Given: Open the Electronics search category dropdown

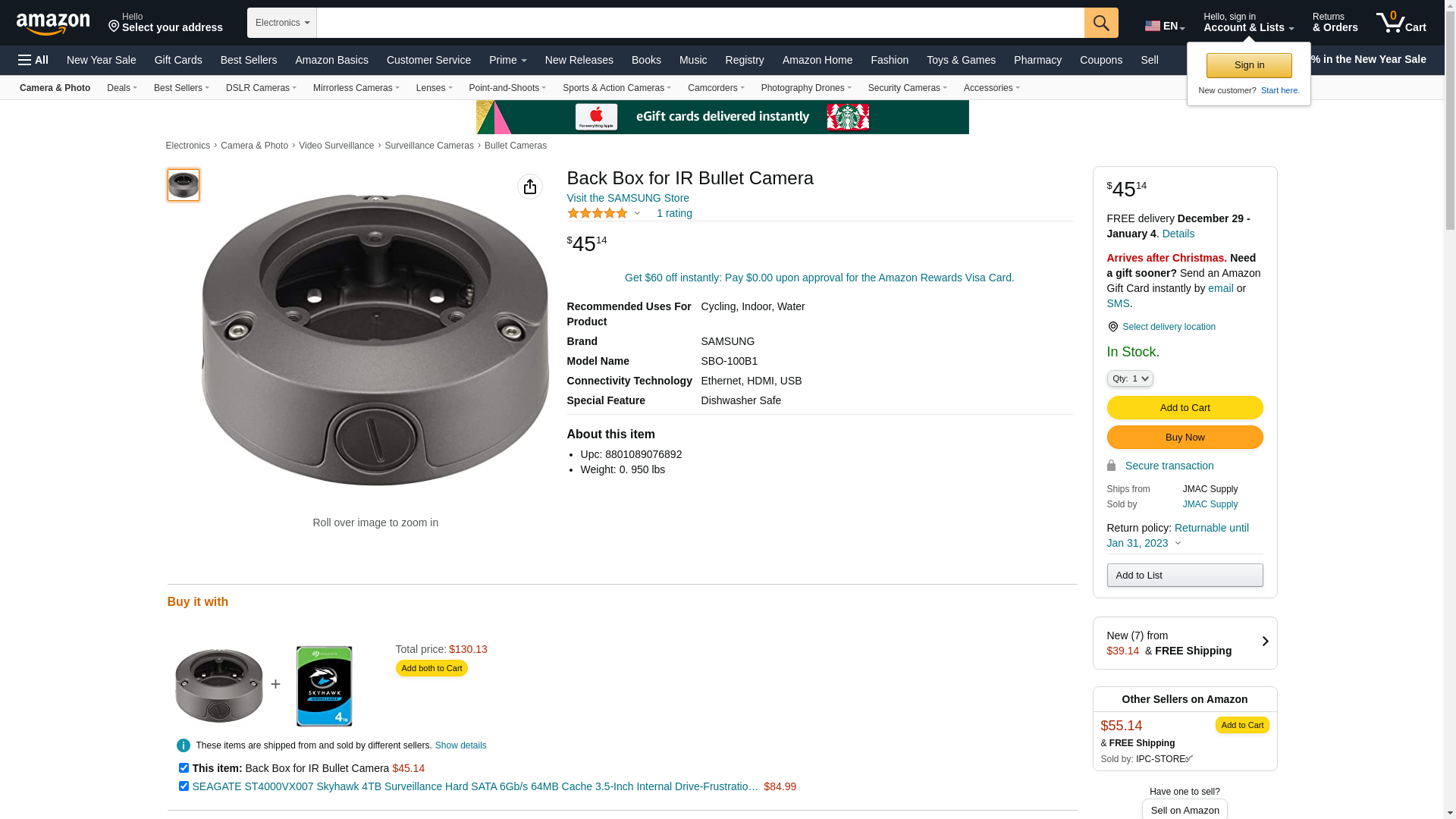Looking at the screenshot, I should pyautogui.click(x=281, y=23).
